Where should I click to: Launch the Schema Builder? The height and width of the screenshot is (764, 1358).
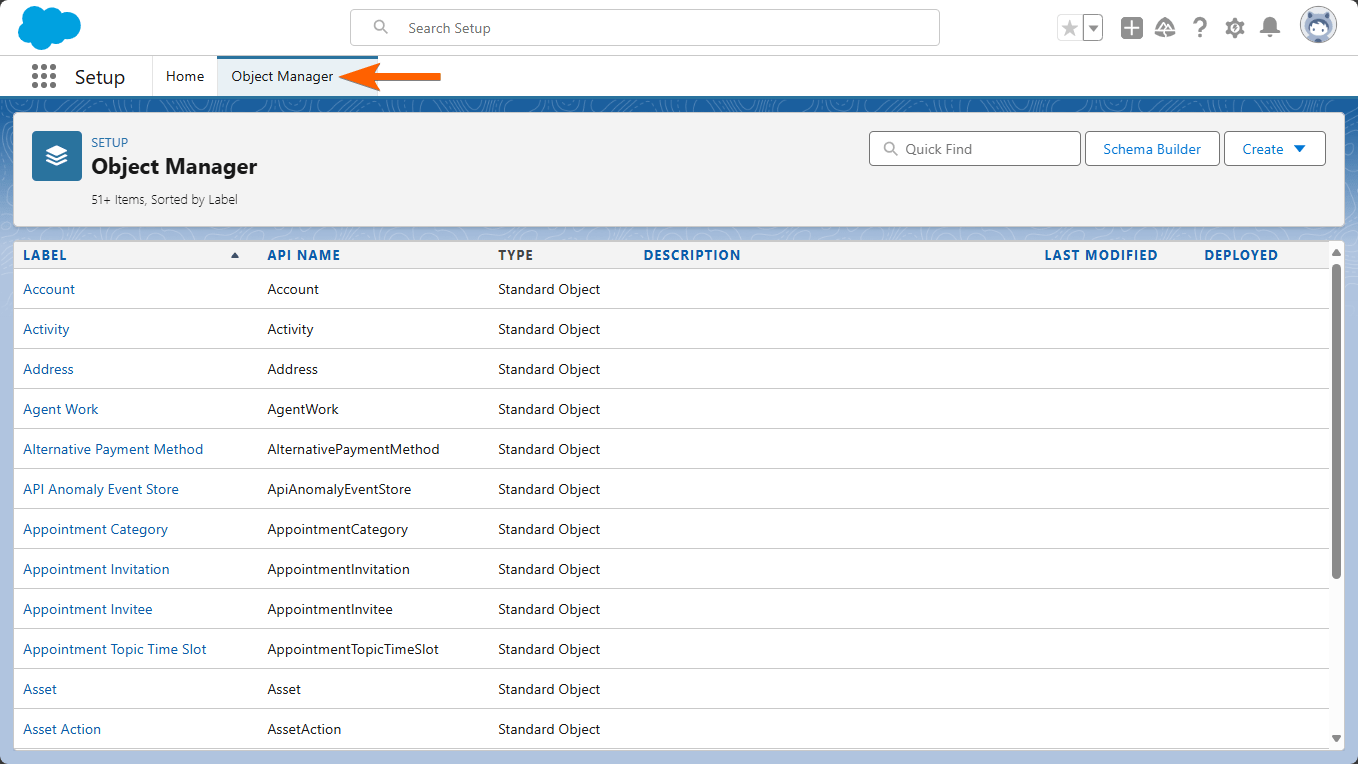[1152, 149]
